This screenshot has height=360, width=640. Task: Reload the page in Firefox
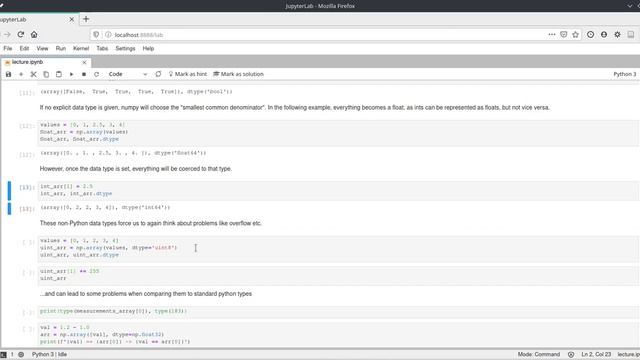pyautogui.click(x=21, y=35)
